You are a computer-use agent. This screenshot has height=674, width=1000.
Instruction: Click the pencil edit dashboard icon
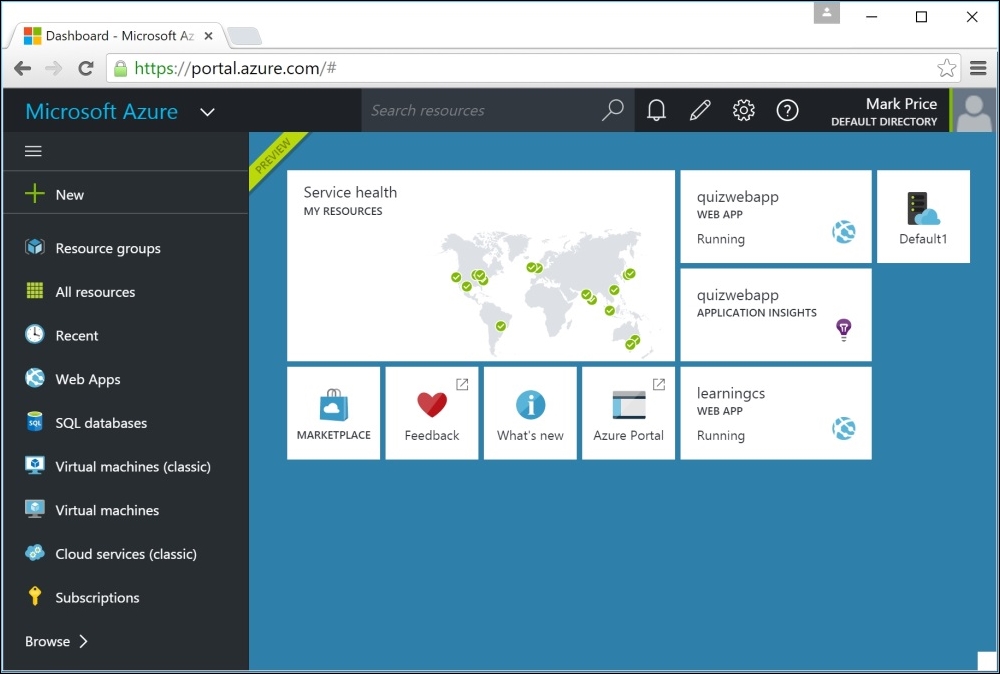point(700,110)
